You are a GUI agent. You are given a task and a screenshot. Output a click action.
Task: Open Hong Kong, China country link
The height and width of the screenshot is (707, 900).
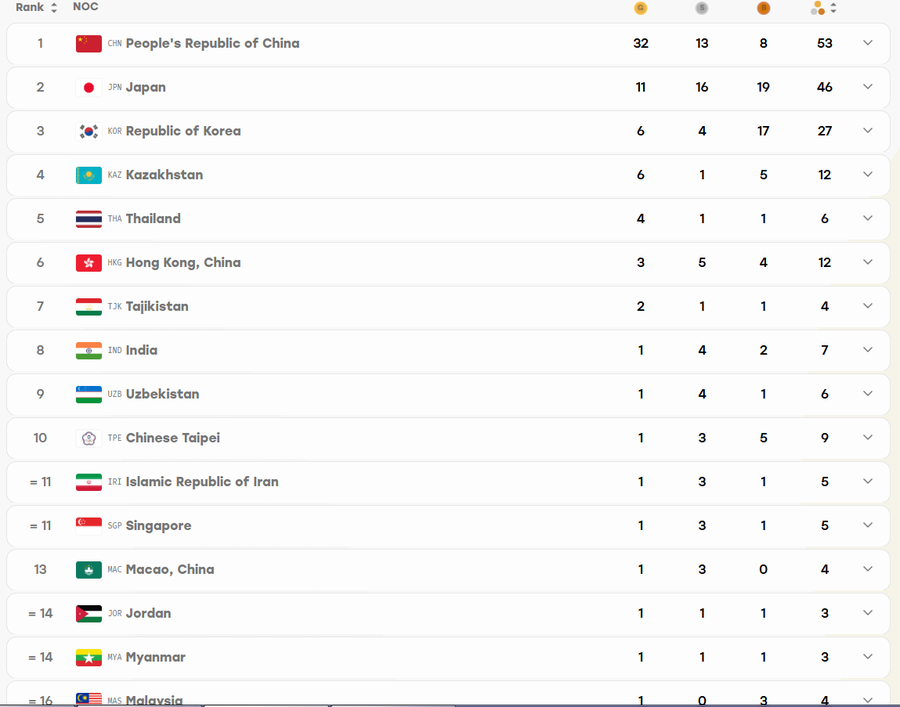tap(183, 263)
